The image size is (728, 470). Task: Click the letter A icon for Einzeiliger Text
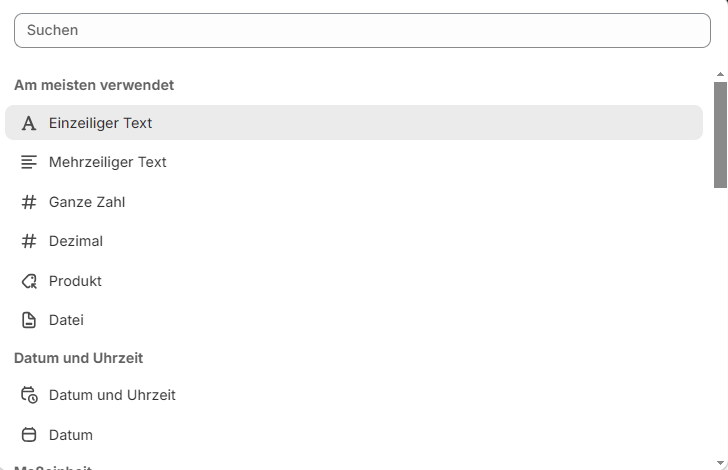tap(29, 123)
